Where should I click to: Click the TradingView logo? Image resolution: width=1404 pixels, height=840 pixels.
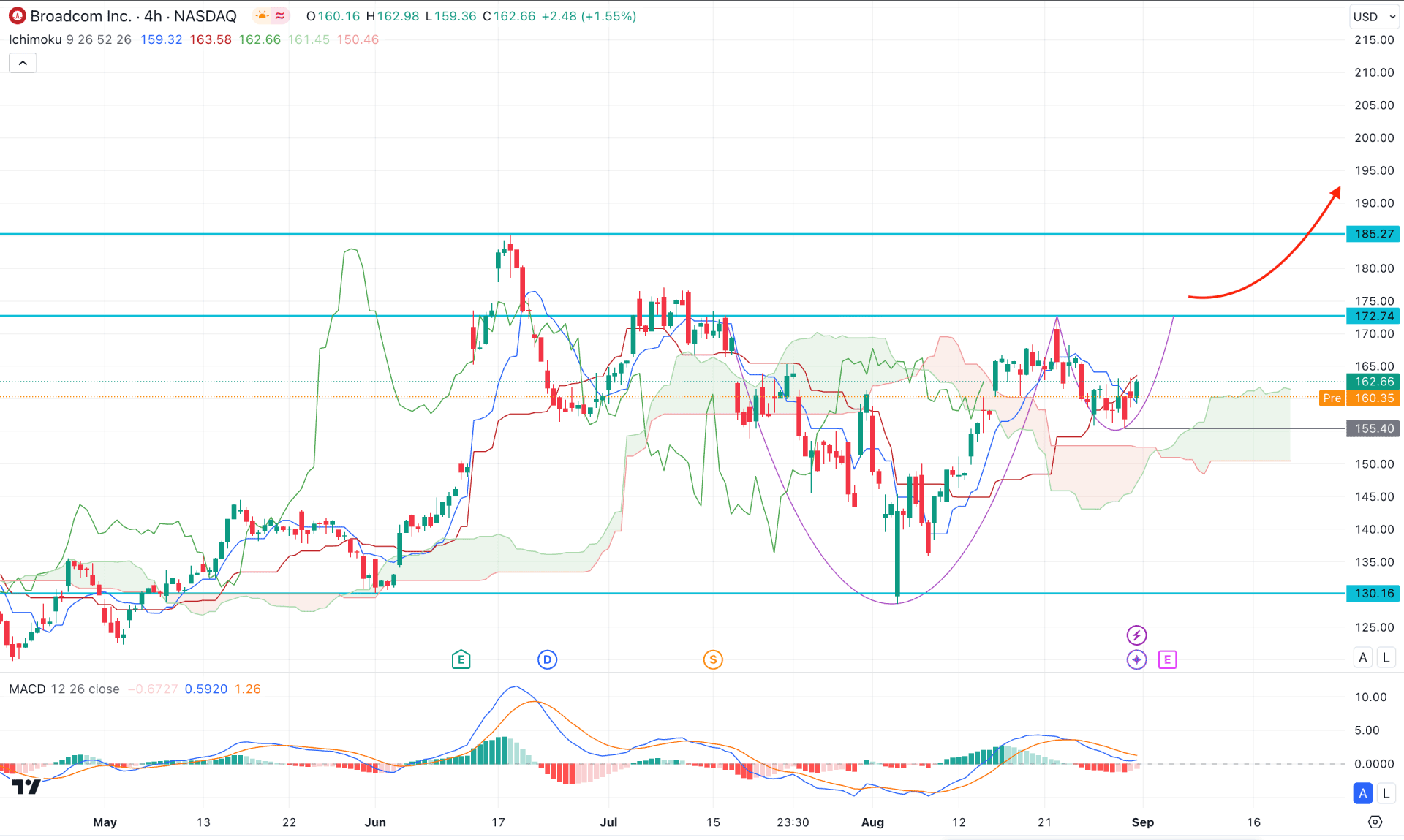[x=26, y=787]
